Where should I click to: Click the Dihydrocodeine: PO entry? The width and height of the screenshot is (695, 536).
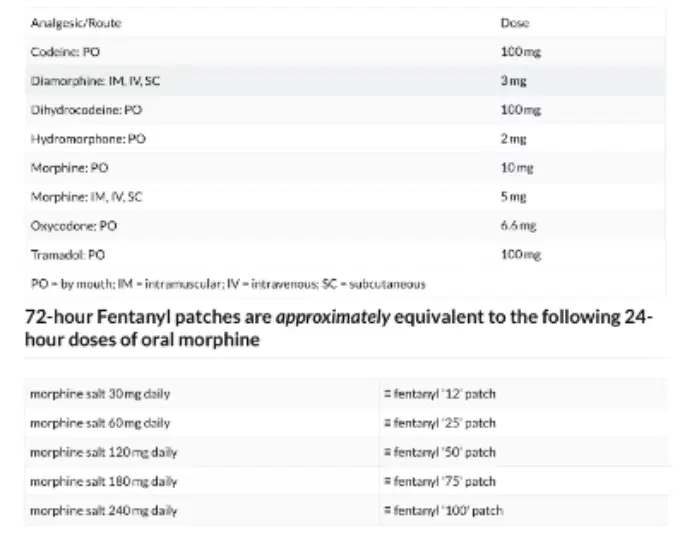[x=86, y=110]
